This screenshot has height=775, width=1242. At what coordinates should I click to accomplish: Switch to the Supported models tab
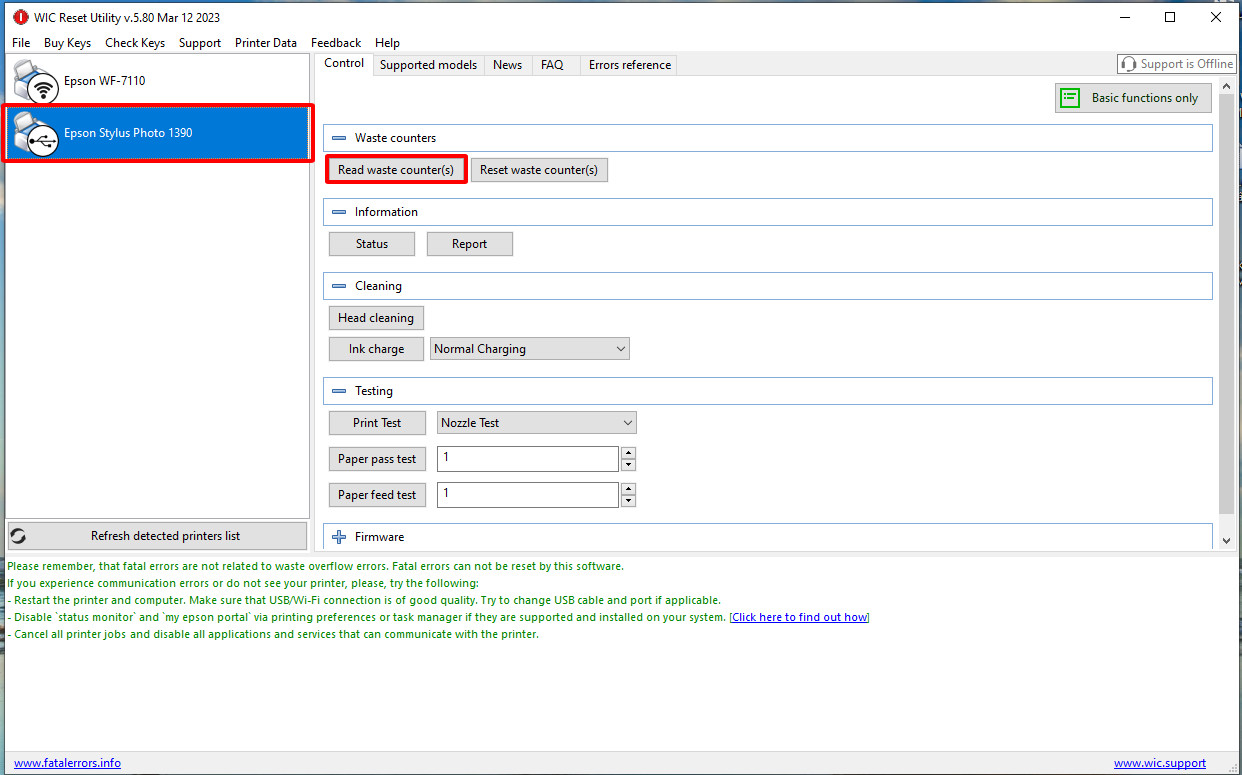[x=428, y=65]
